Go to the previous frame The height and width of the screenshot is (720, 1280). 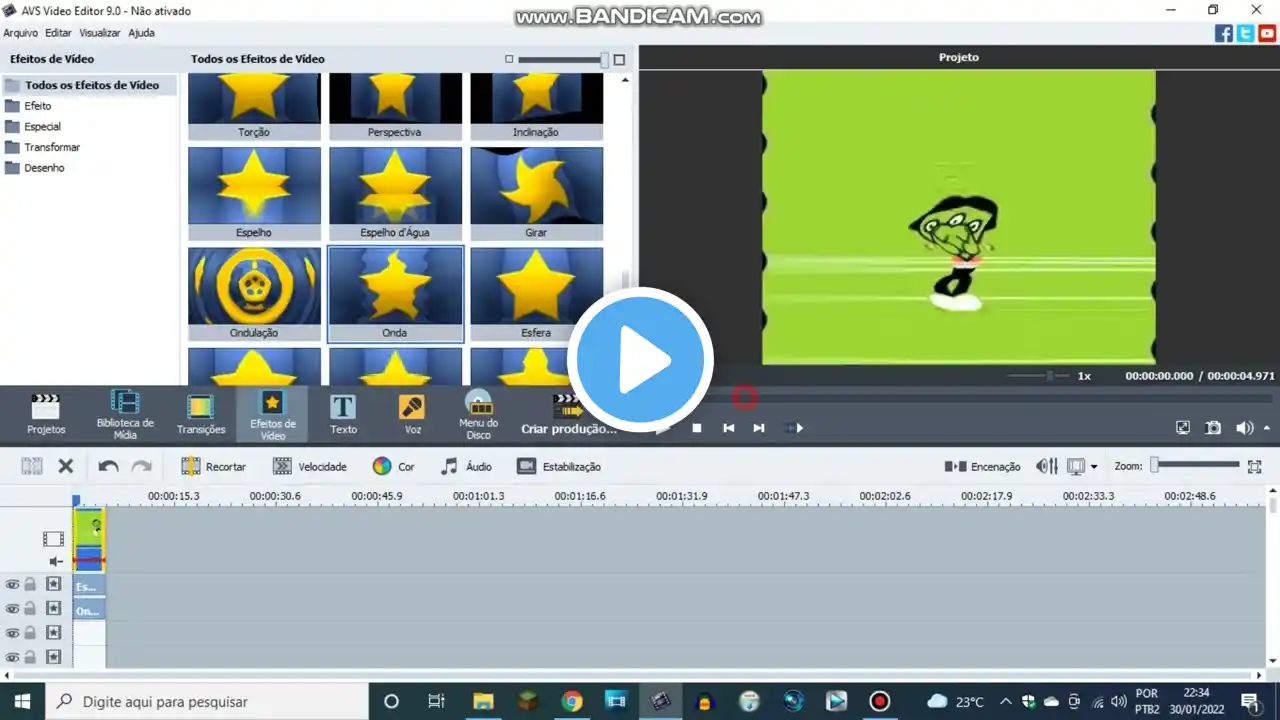tap(729, 428)
